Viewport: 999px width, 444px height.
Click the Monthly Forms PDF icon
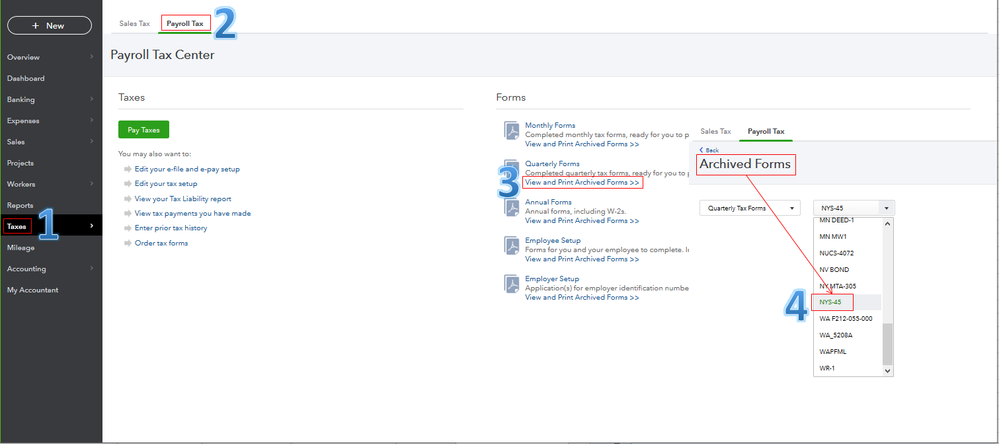tap(511, 131)
